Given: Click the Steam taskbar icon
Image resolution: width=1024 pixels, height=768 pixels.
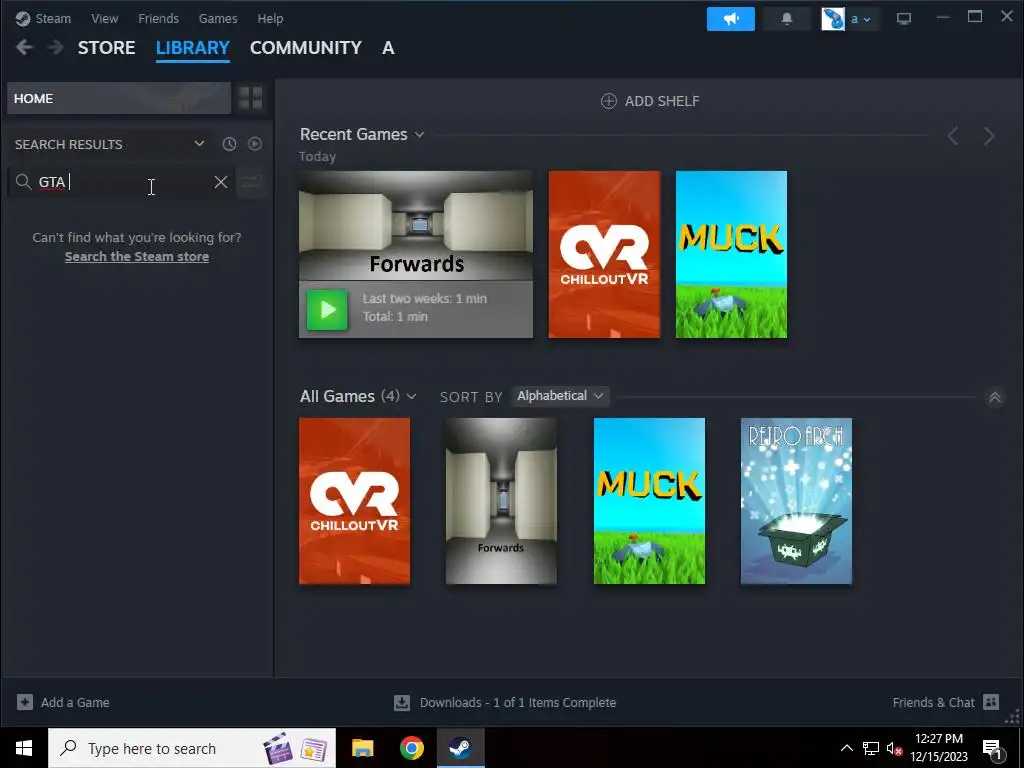Looking at the screenshot, I should pos(461,748).
